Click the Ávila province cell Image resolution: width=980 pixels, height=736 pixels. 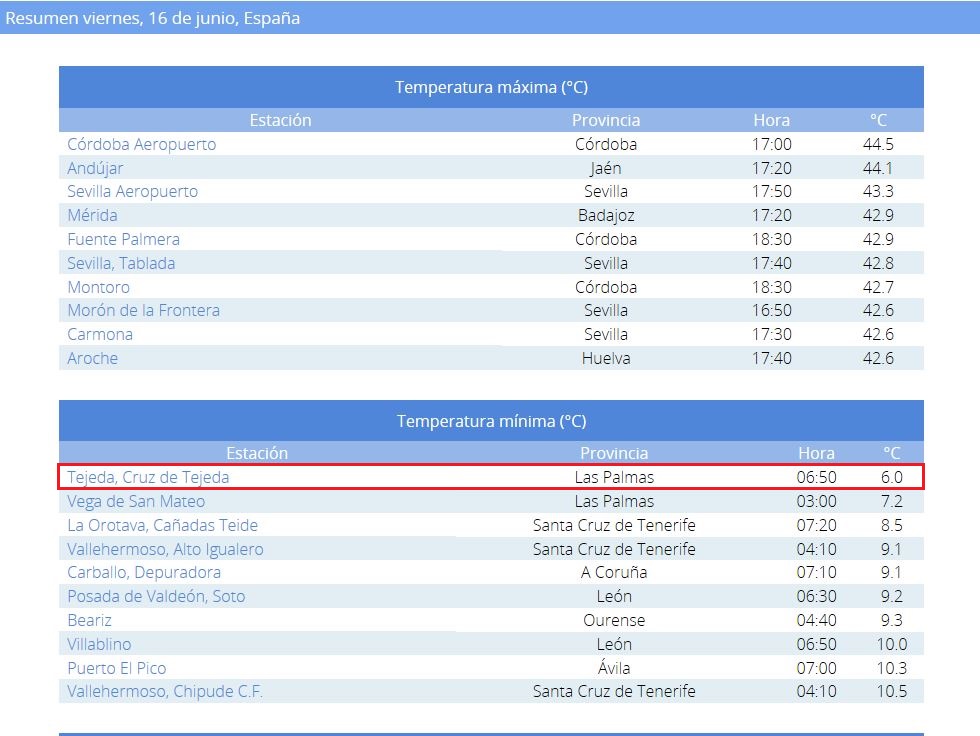click(x=614, y=668)
